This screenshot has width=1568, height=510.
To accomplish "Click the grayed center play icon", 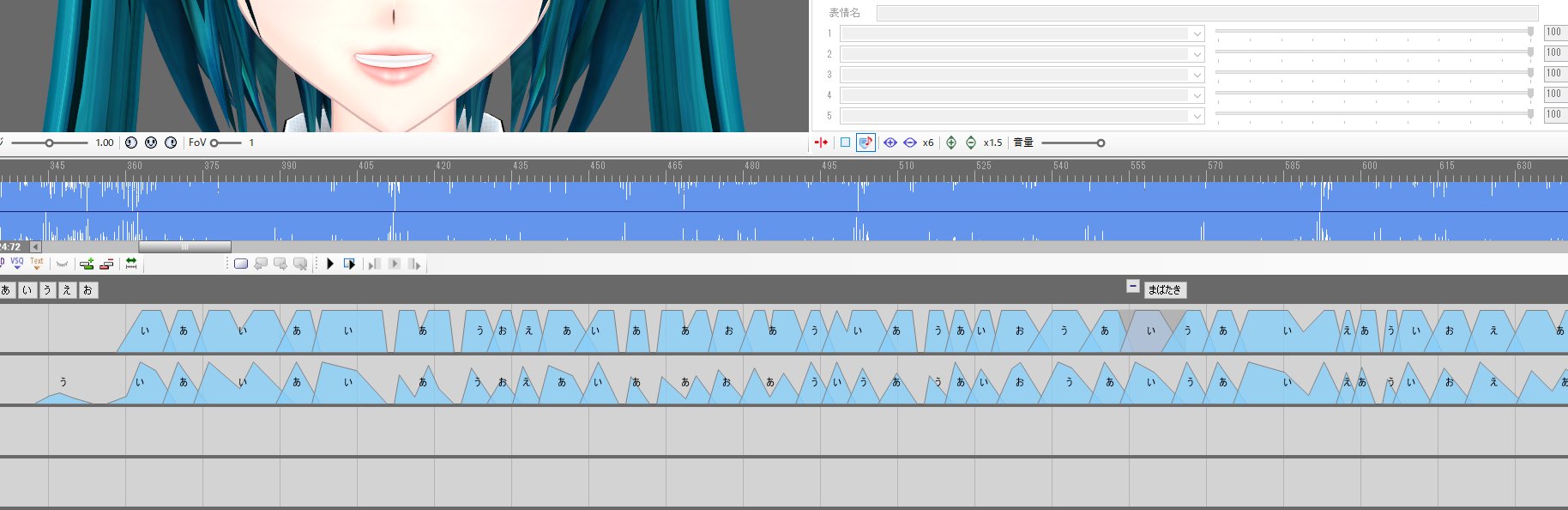I will tap(395, 264).
